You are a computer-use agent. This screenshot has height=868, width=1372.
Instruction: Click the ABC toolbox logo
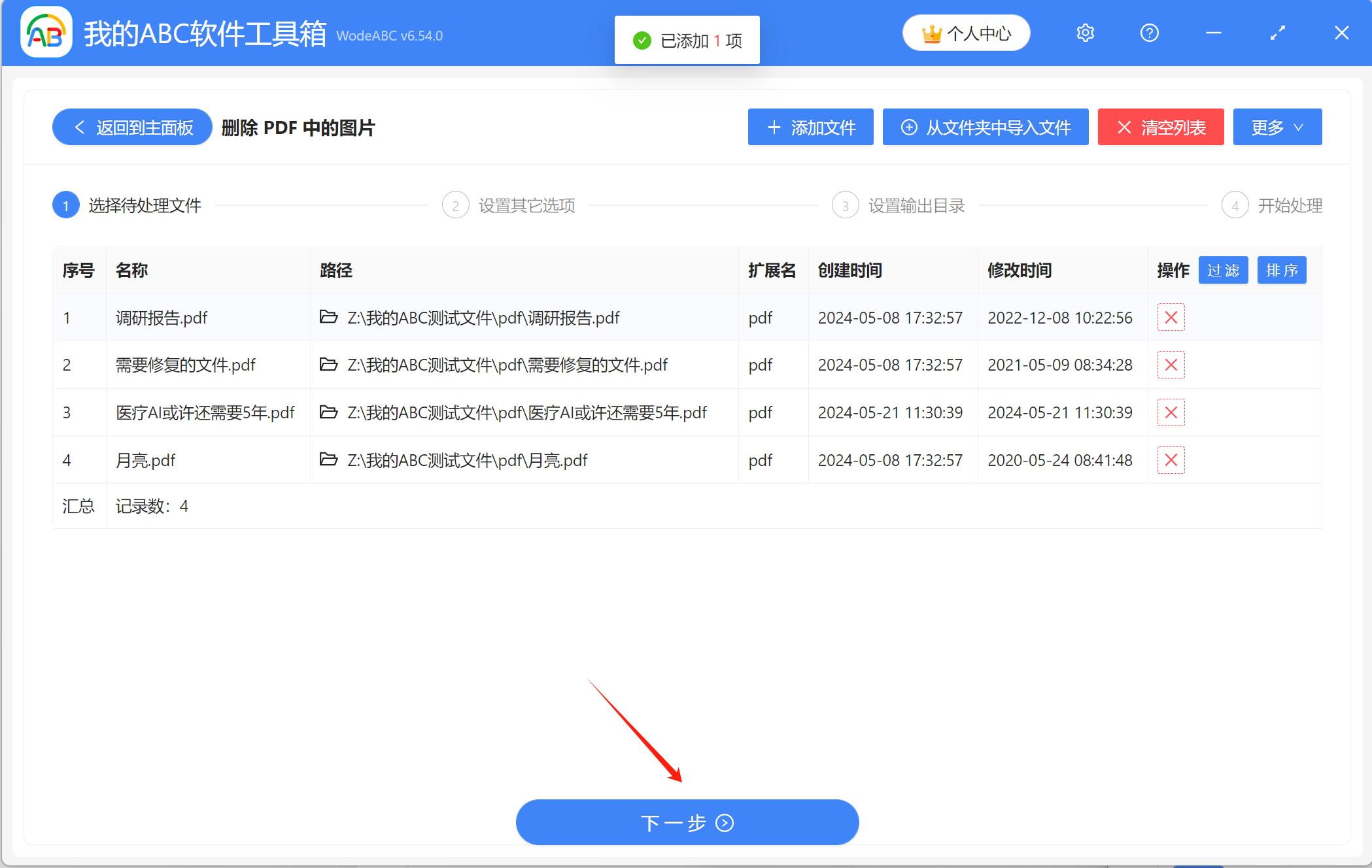click(45, 33)
